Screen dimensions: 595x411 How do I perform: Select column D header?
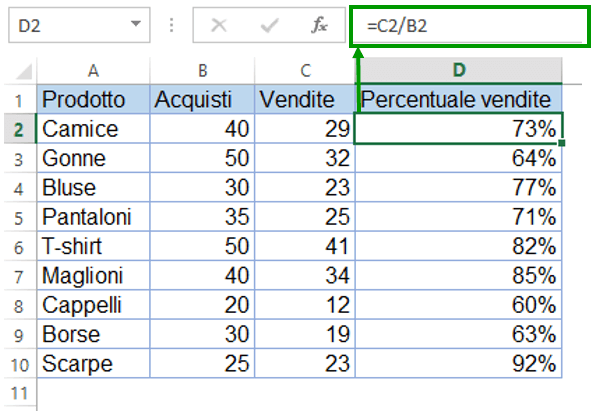tap(459, 71)
